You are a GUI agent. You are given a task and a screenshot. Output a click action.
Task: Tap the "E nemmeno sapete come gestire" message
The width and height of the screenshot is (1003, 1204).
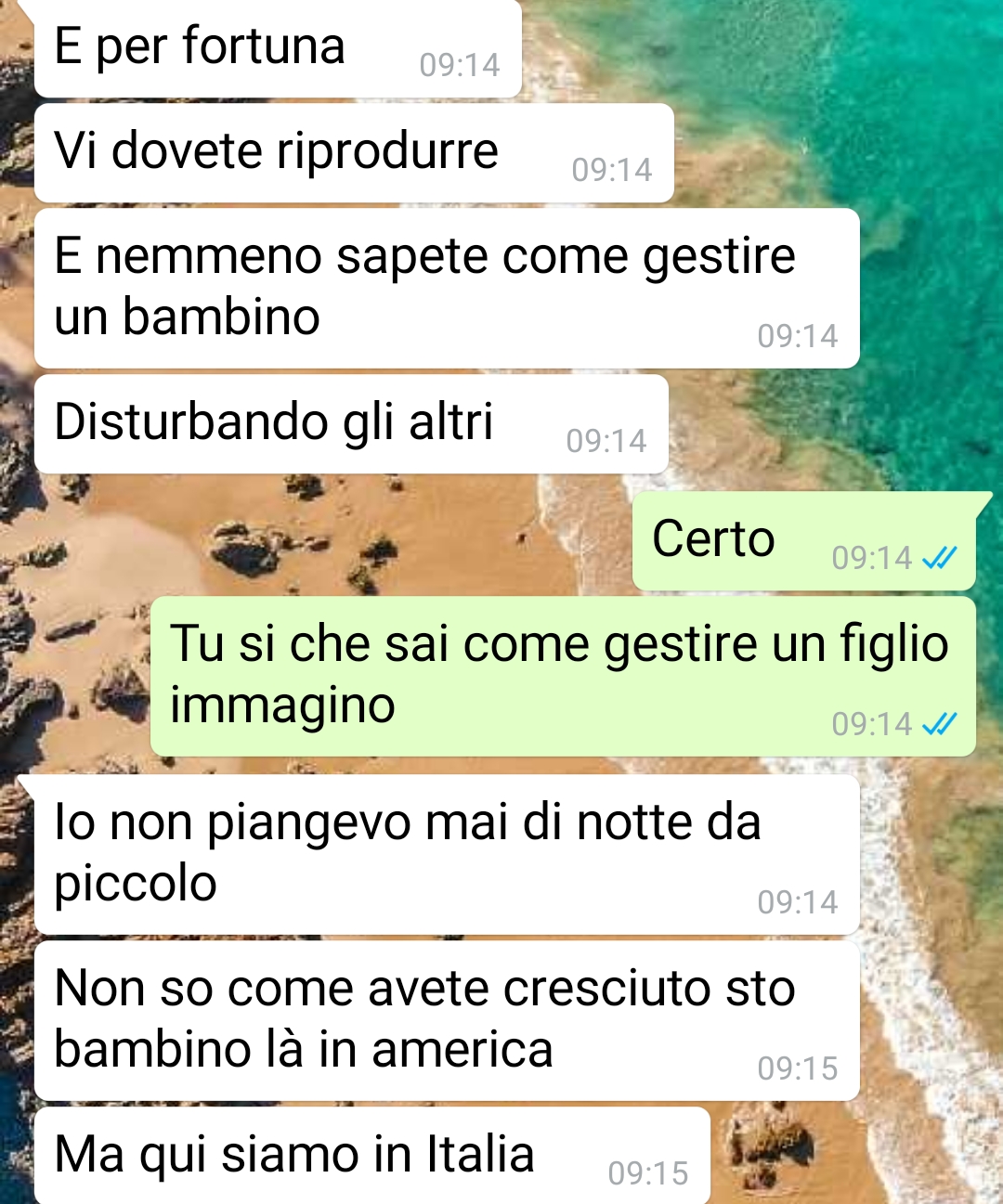pyautogui.click(x=447, y=288)
